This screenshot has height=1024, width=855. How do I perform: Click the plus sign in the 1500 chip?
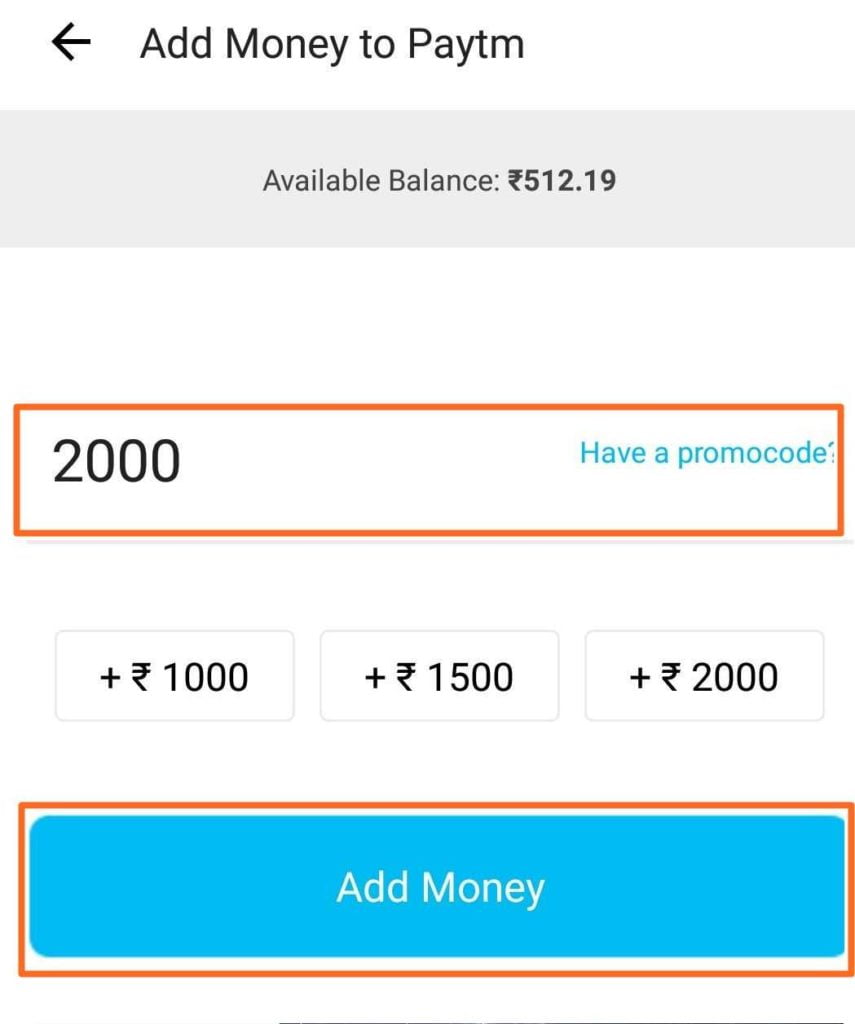coord(375,678)
